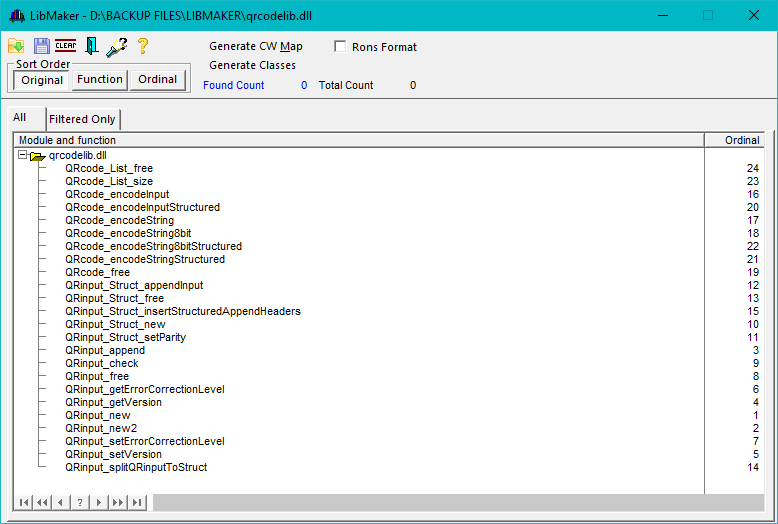The image size is (778, 524).
Task: Click Generate CW Map
Action: tap(255, 47)
